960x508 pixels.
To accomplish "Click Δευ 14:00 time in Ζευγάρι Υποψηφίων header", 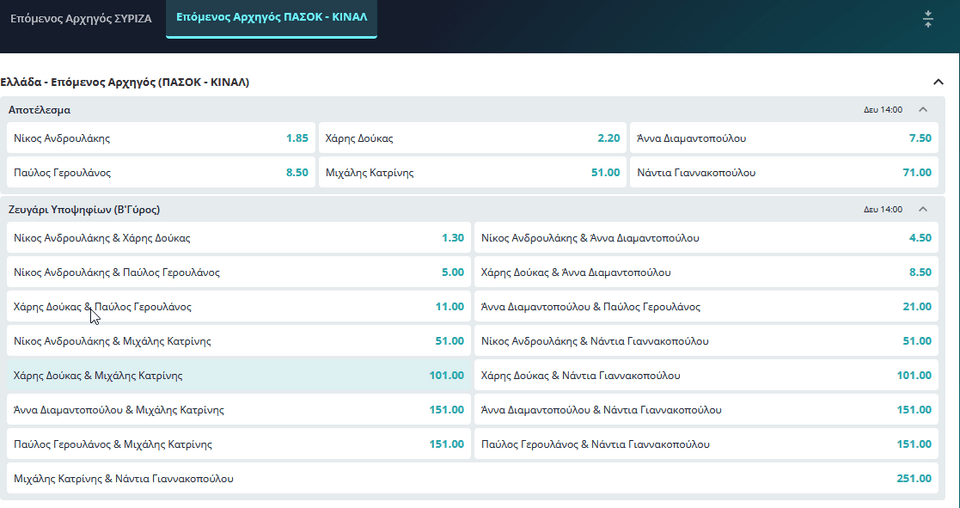I will pos(883,209).
